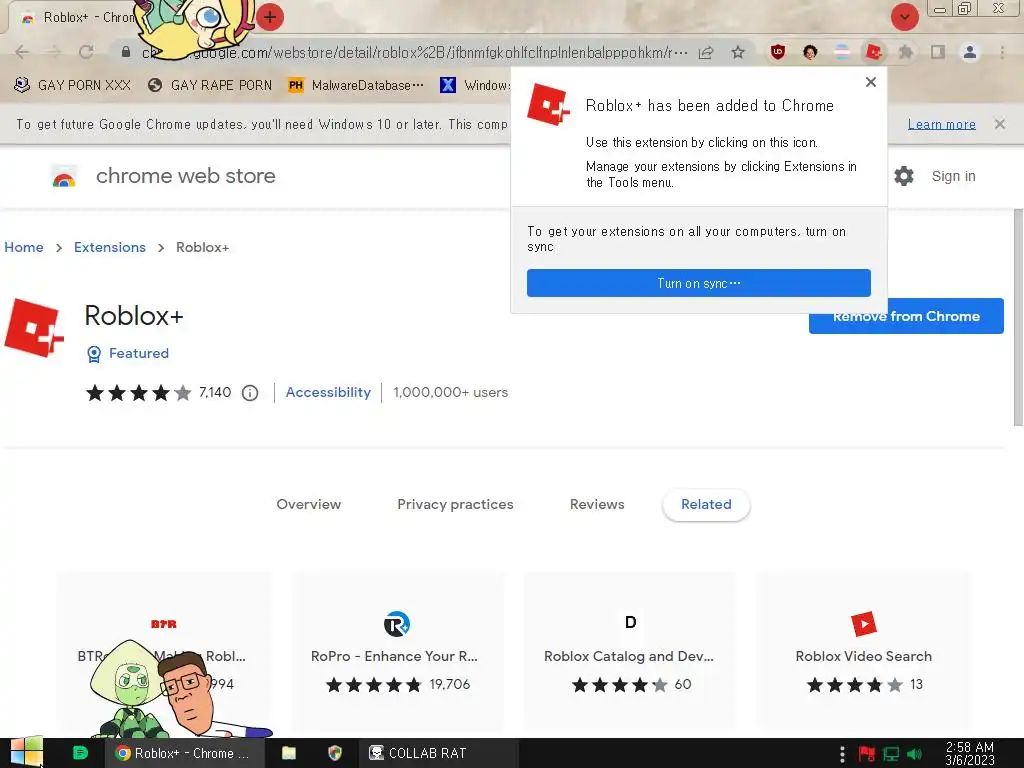
Task: Open the shield icon on taskbar
Action: pyautogui.click(x=335, y=753)
